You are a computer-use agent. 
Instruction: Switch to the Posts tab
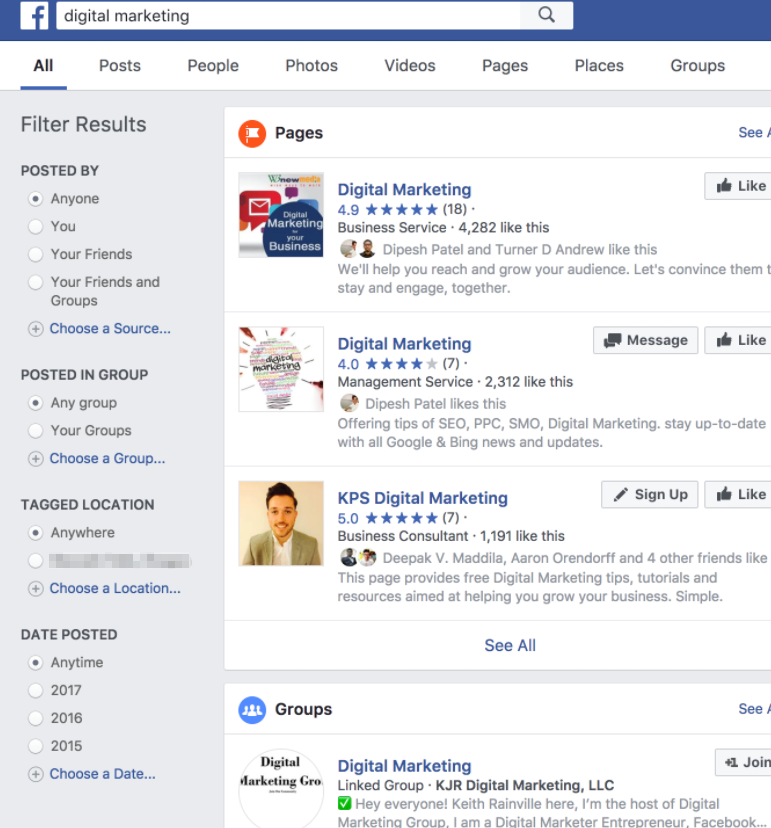tap(120, 65)
